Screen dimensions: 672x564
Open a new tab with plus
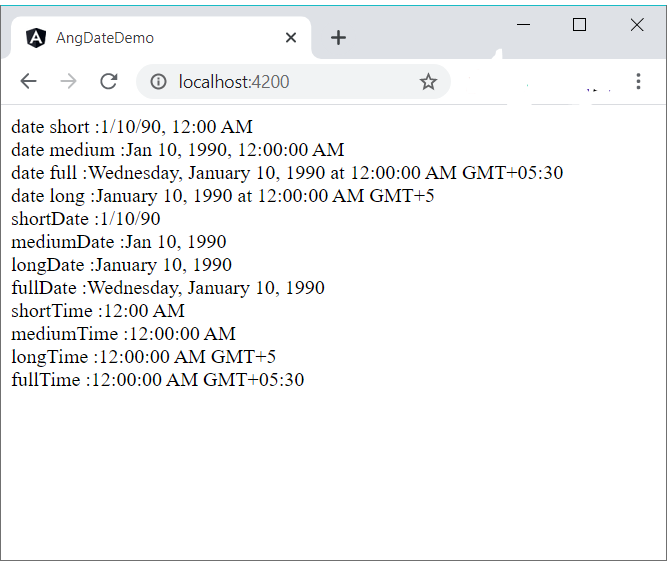coord(338,38)
